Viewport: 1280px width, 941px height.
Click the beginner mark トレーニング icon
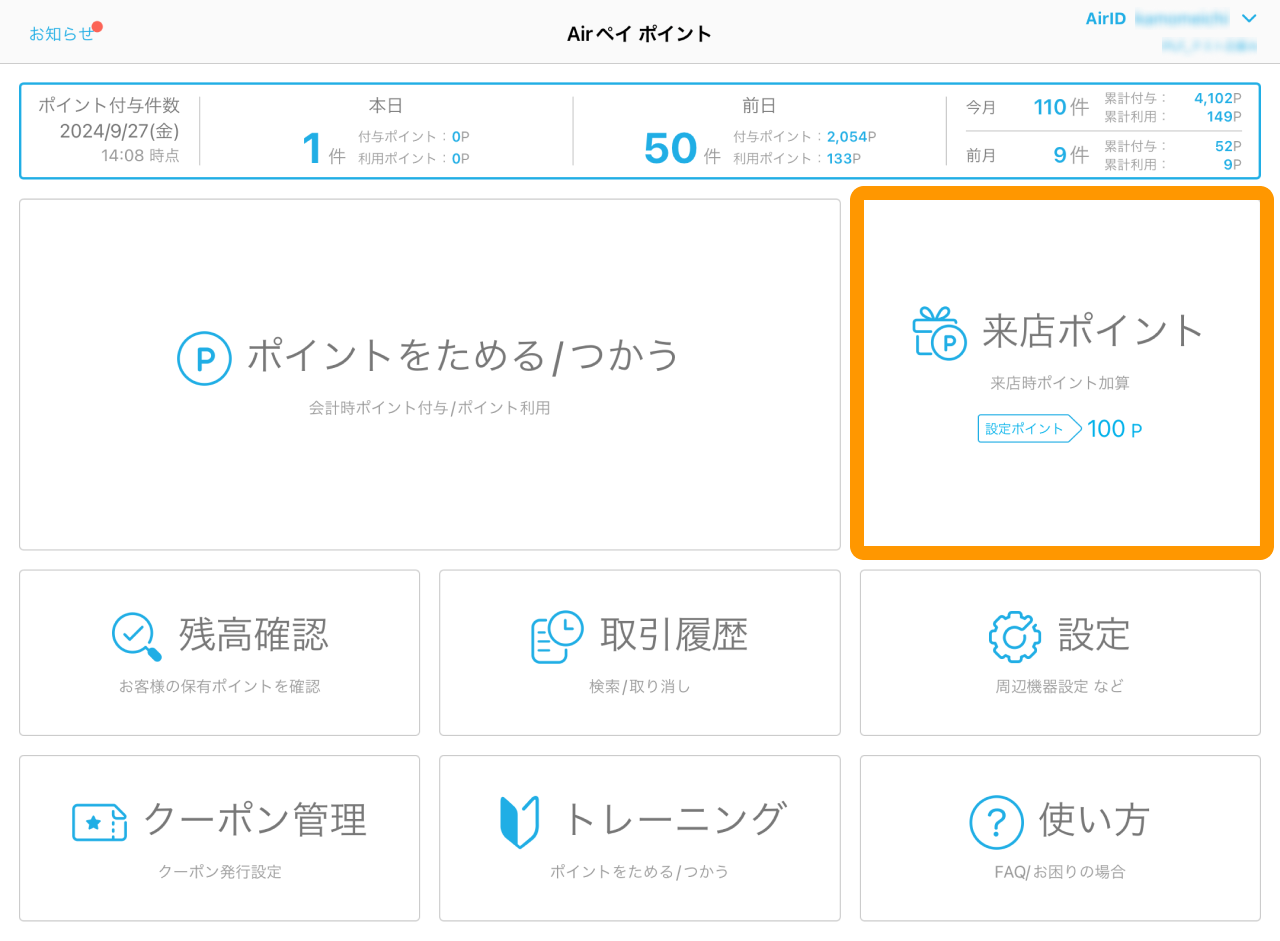519,822
